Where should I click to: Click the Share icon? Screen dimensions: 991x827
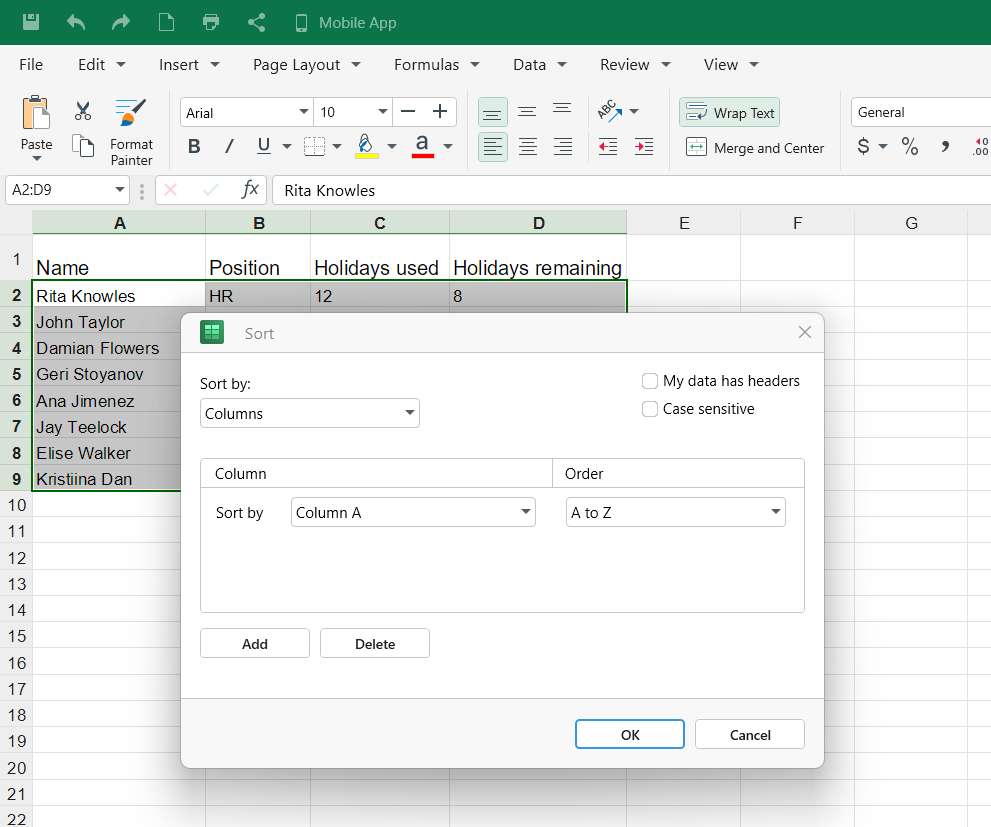pyautogui.click(x=256, y=22)
